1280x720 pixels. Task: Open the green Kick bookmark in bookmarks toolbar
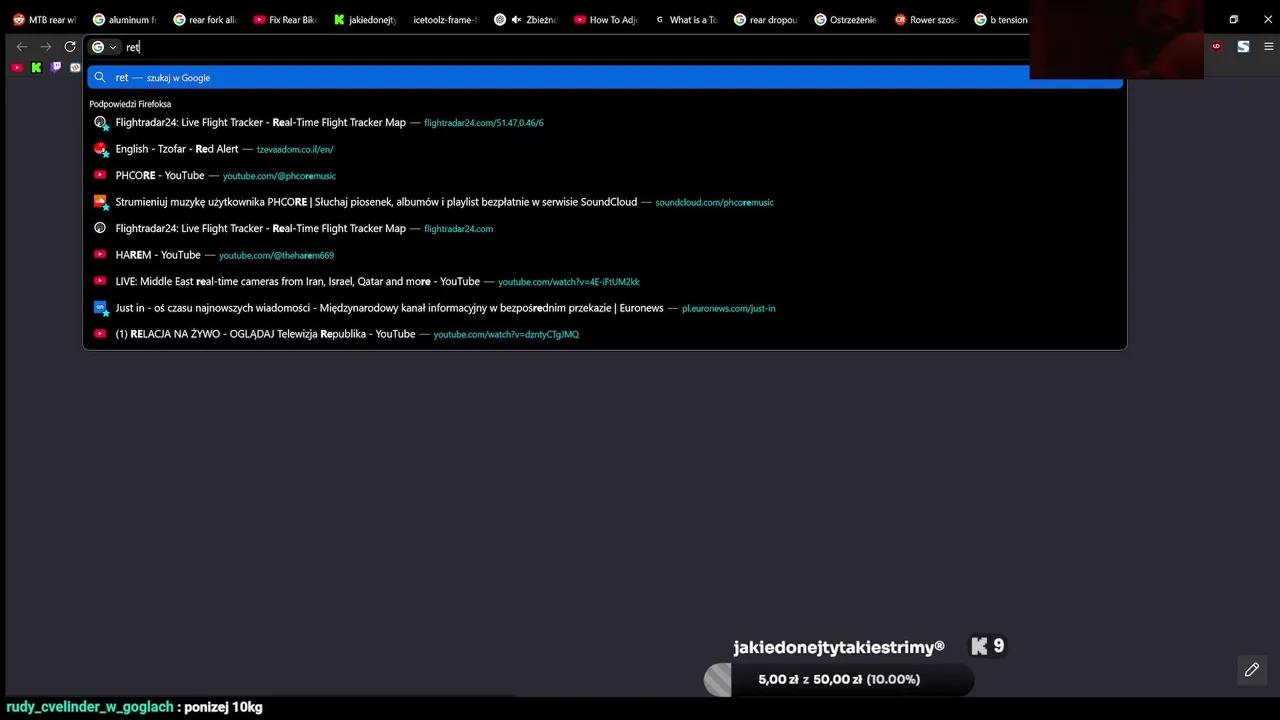point(37,67)
